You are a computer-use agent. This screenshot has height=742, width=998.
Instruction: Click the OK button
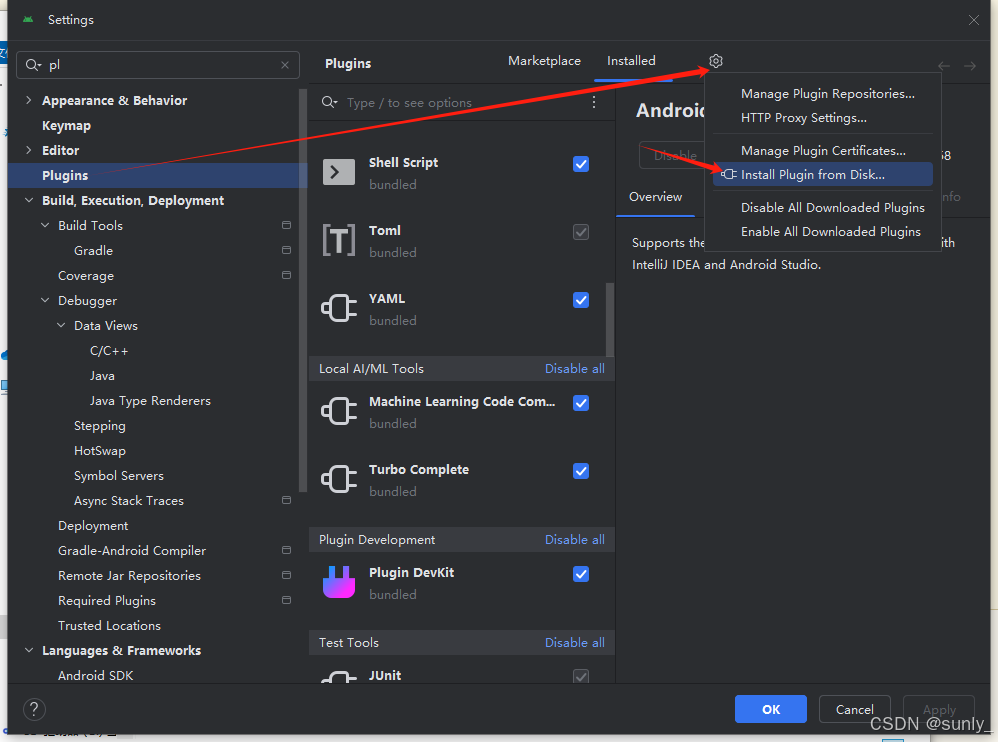click(771, 709)
